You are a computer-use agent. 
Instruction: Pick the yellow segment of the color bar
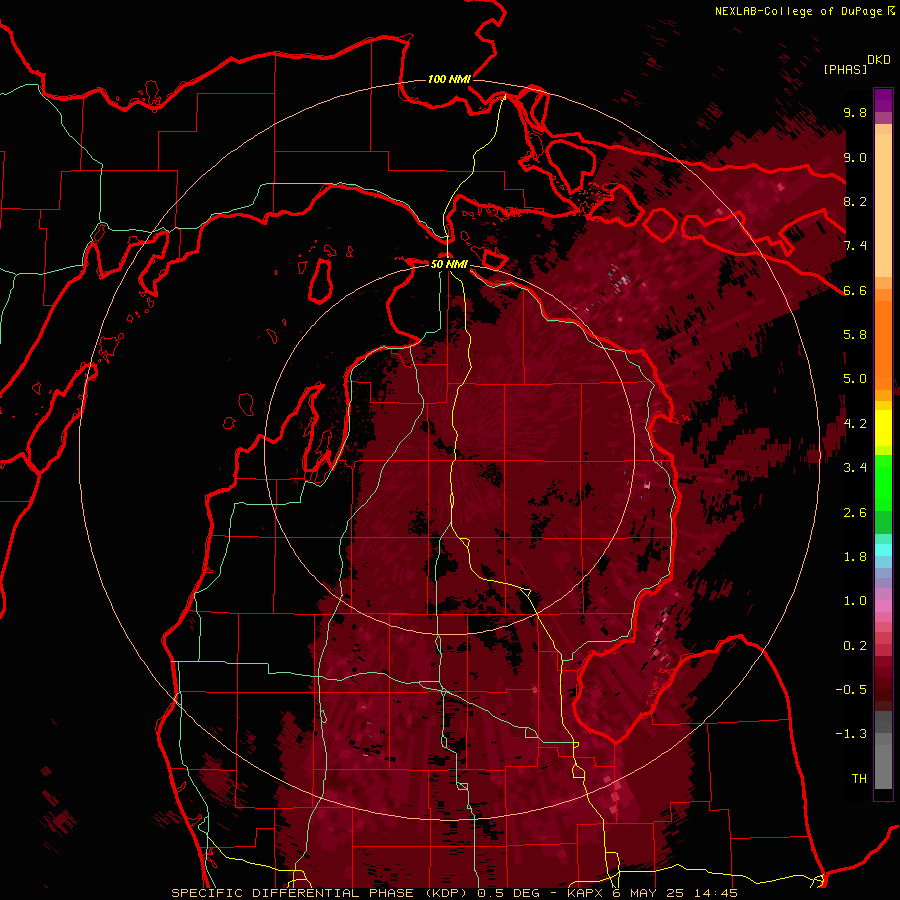[x=883, y=428]
